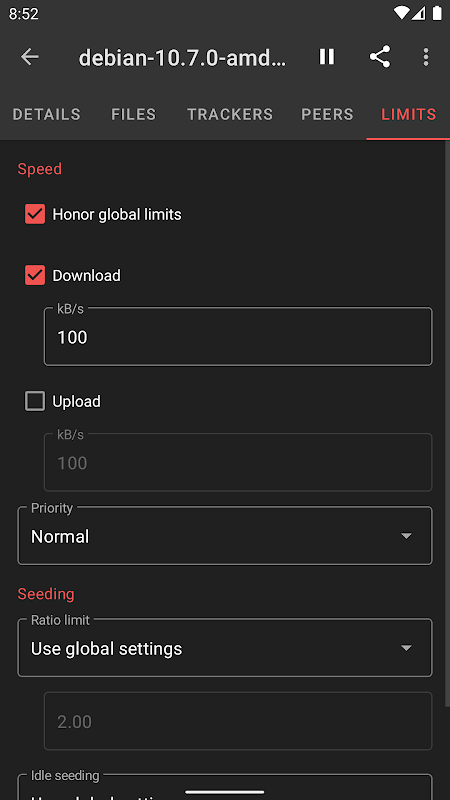Open the Priority dropdown arrow
Viewport: 450px width, 800px height.
406,536
